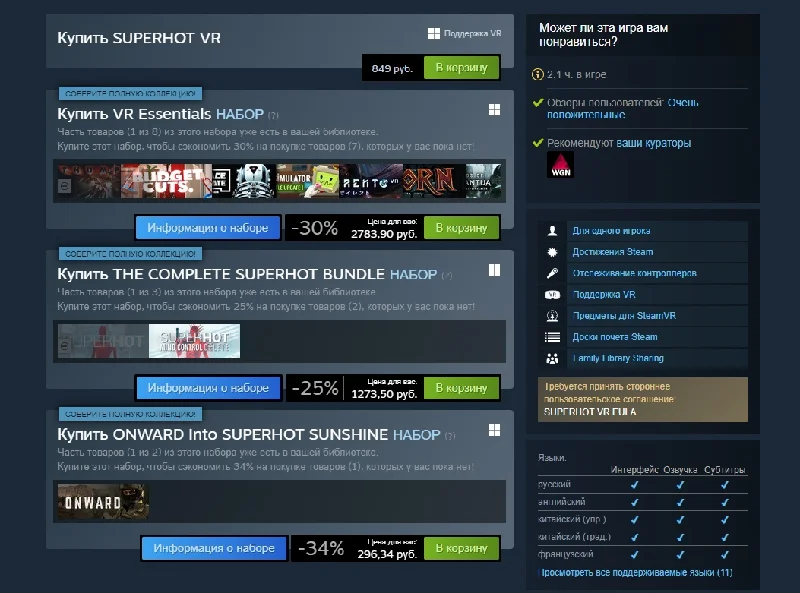Viewport: 800px width, 593px height.
Task: Open SUPERHOT MIND CONTROL DELETE thumbnail
Action: click(x=194, y=341)
